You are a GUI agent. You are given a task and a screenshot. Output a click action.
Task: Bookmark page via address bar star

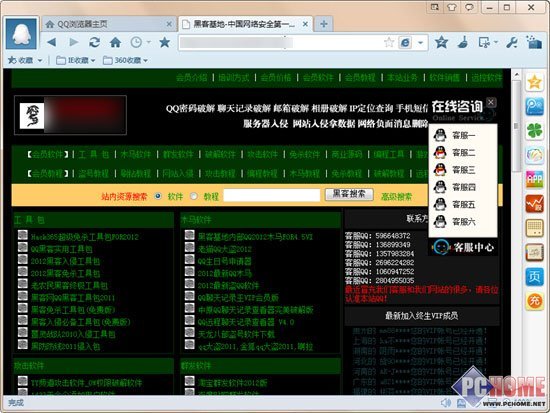[x=389, y=43]
